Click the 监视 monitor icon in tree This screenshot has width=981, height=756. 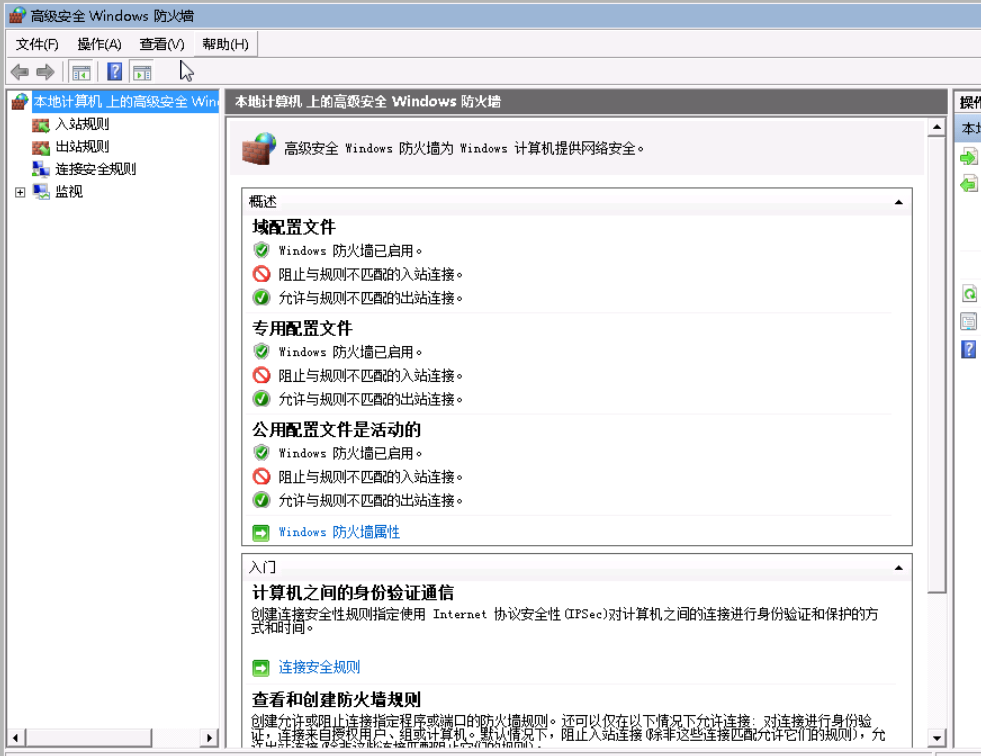(x=41, y=192)
